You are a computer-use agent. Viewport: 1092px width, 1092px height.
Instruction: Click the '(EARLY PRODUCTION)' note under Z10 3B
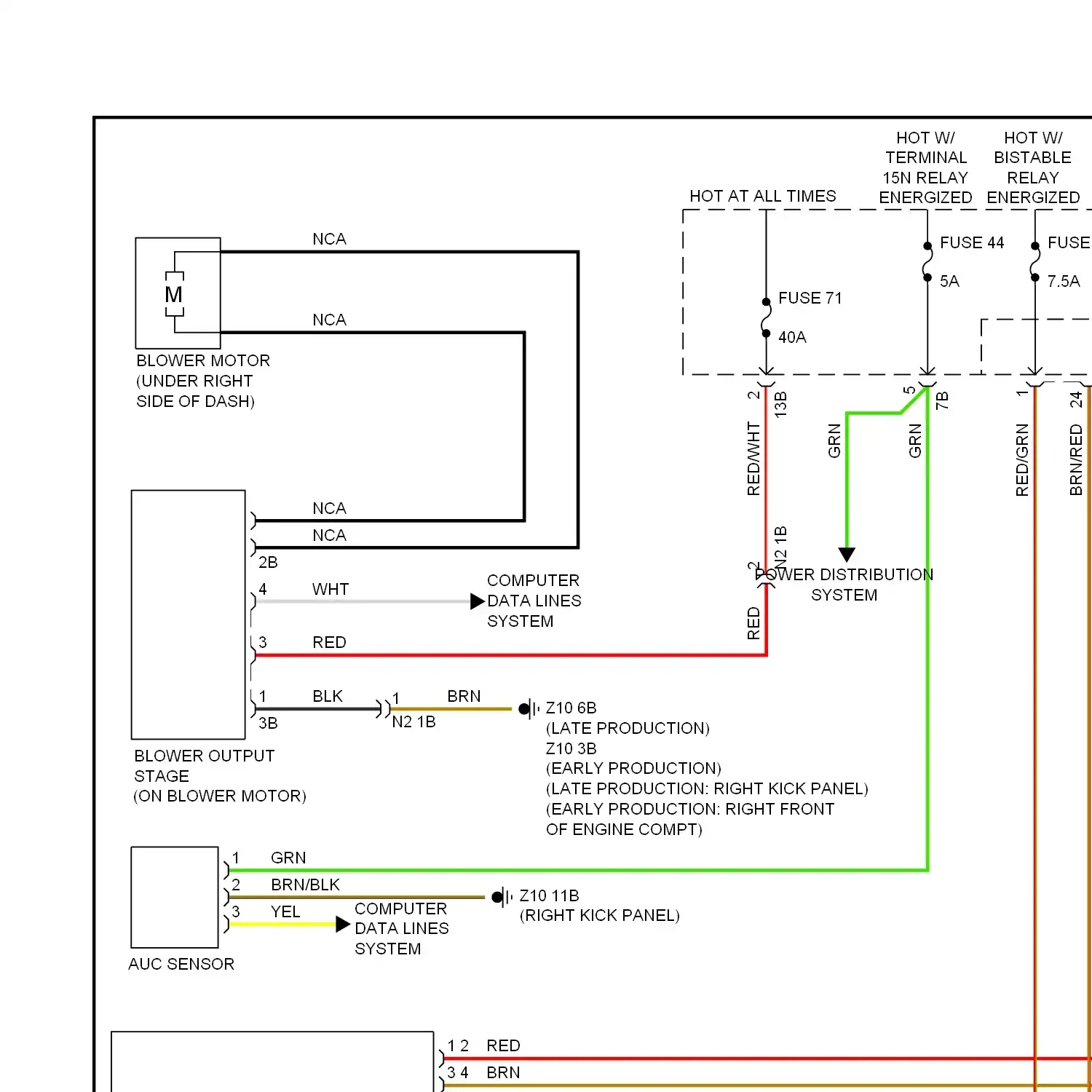click(x=633, y=769)
